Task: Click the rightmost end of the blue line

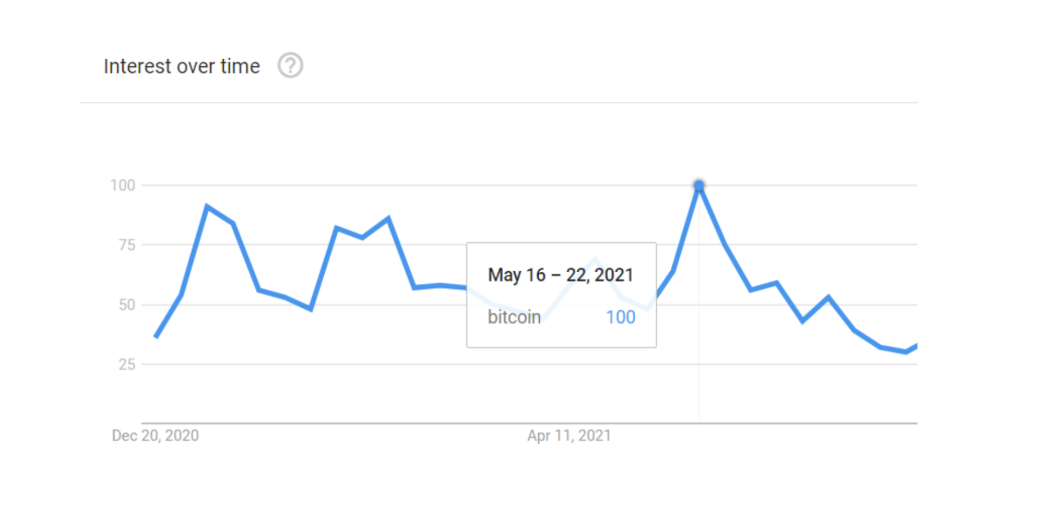Action: click(915, 346)
